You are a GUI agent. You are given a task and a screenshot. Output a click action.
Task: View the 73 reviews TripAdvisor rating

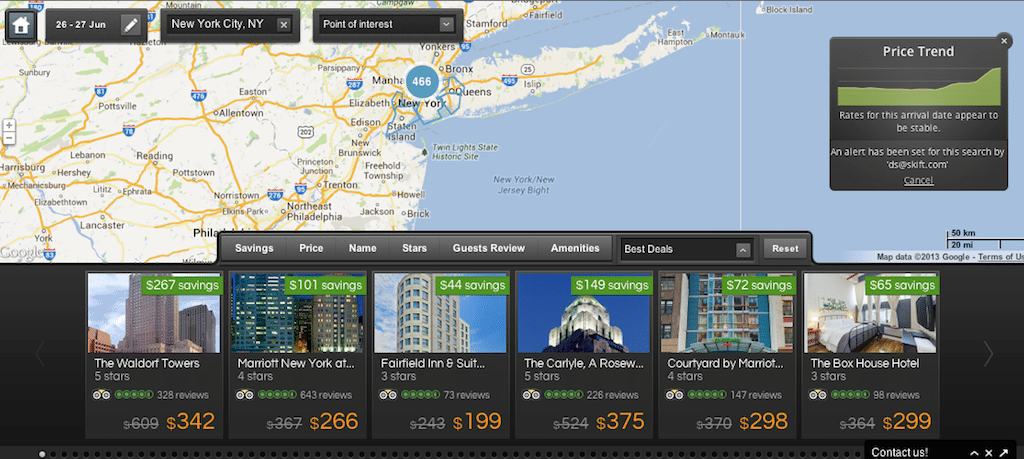[435, 394]
